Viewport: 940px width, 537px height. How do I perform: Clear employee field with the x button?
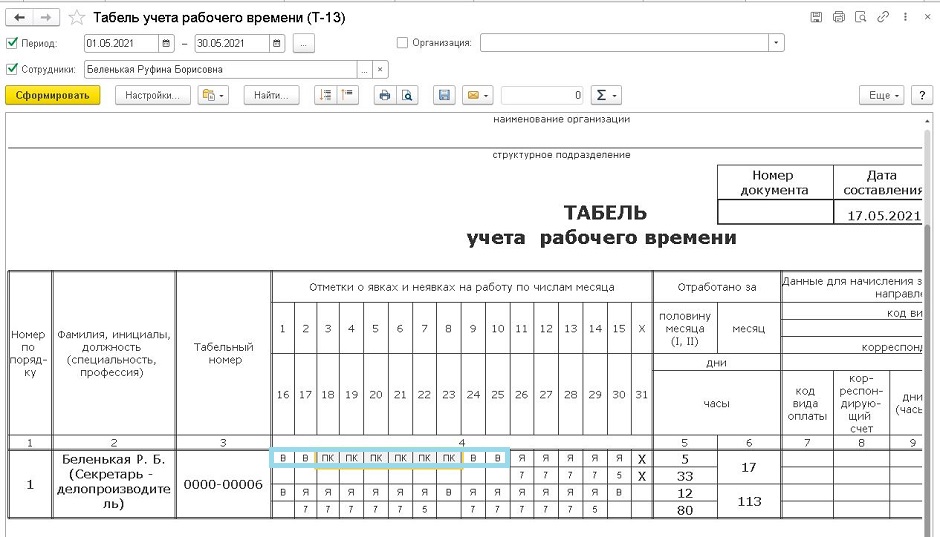coord(380,69)
